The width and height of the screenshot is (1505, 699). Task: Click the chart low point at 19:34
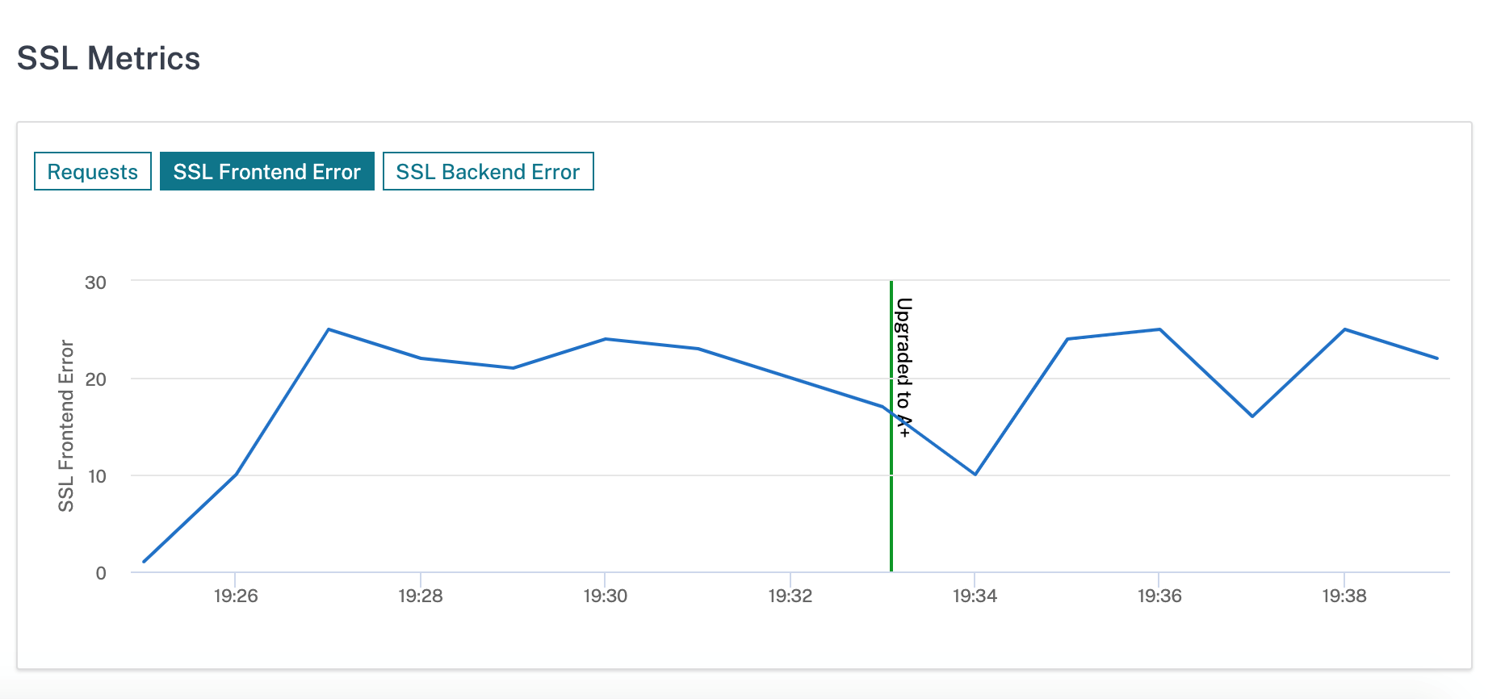[975, 474]
